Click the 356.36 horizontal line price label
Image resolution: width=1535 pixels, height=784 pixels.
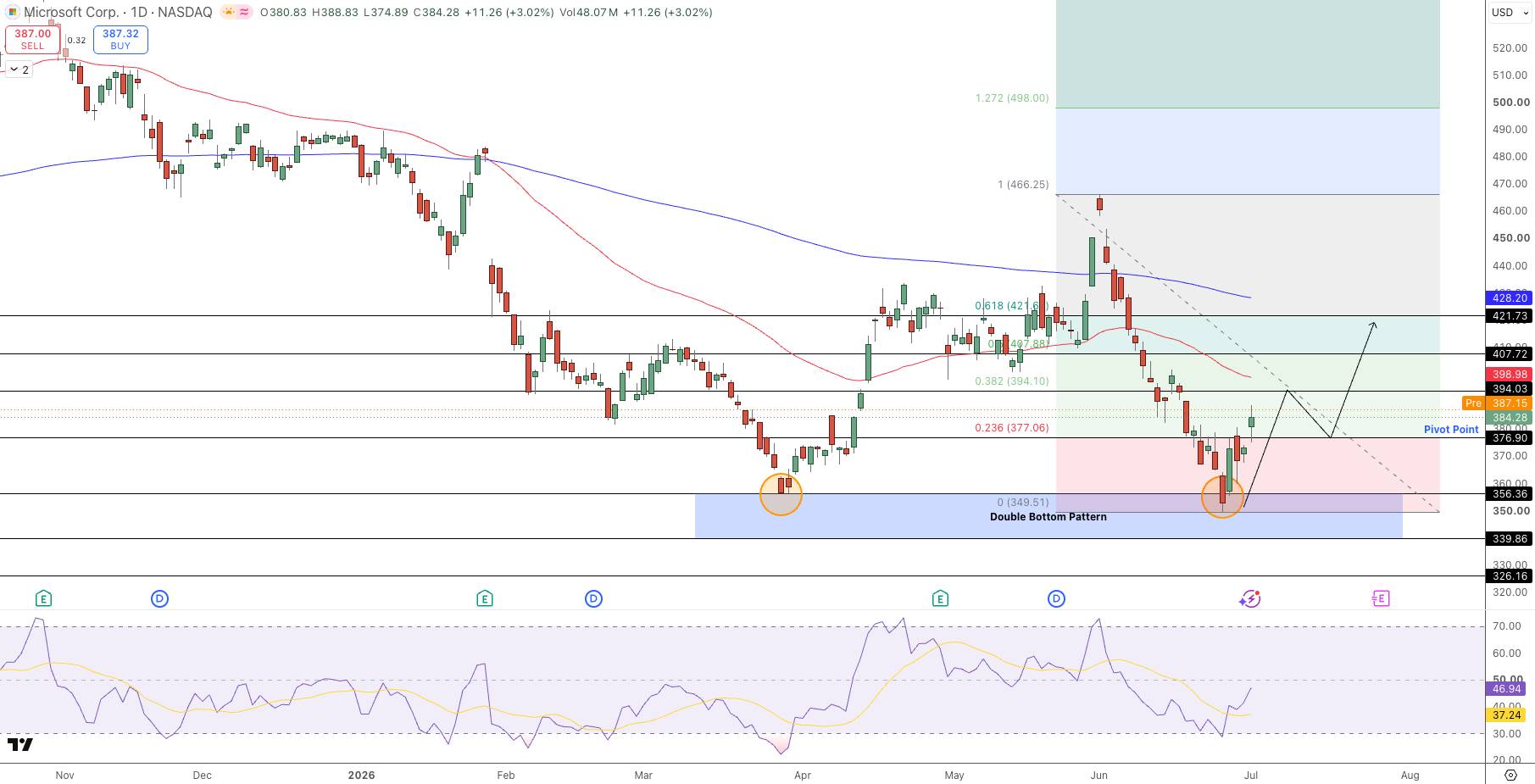tap(1509, 494)
